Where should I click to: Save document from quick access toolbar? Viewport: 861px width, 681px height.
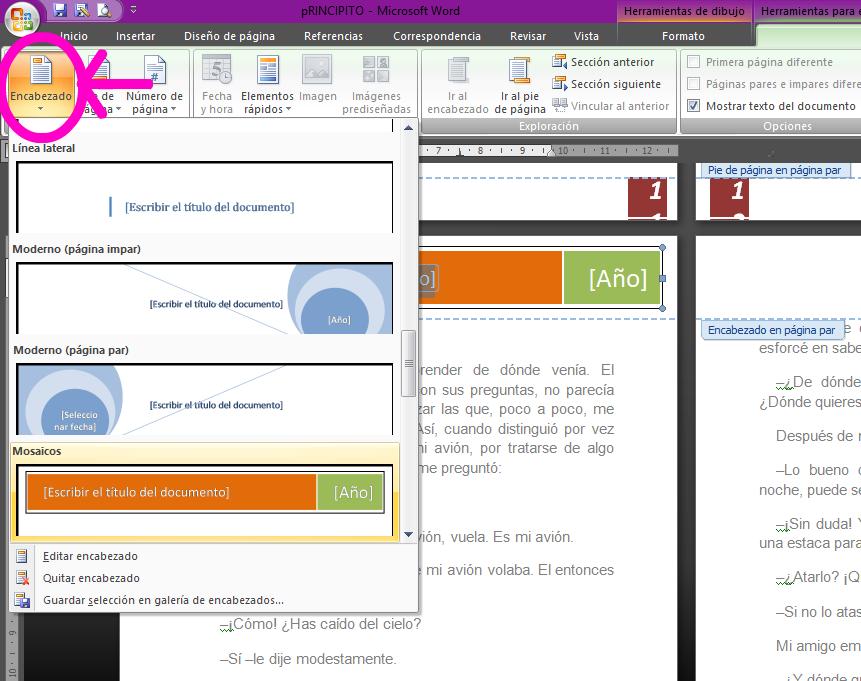[x=60, y=11]
